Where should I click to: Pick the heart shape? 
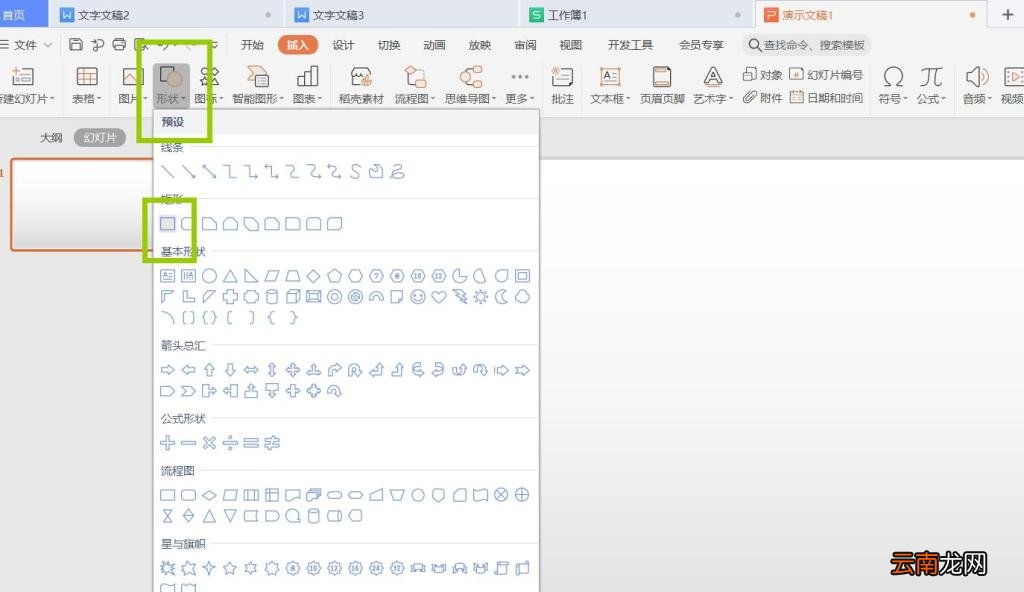click(x=439, y=297)
